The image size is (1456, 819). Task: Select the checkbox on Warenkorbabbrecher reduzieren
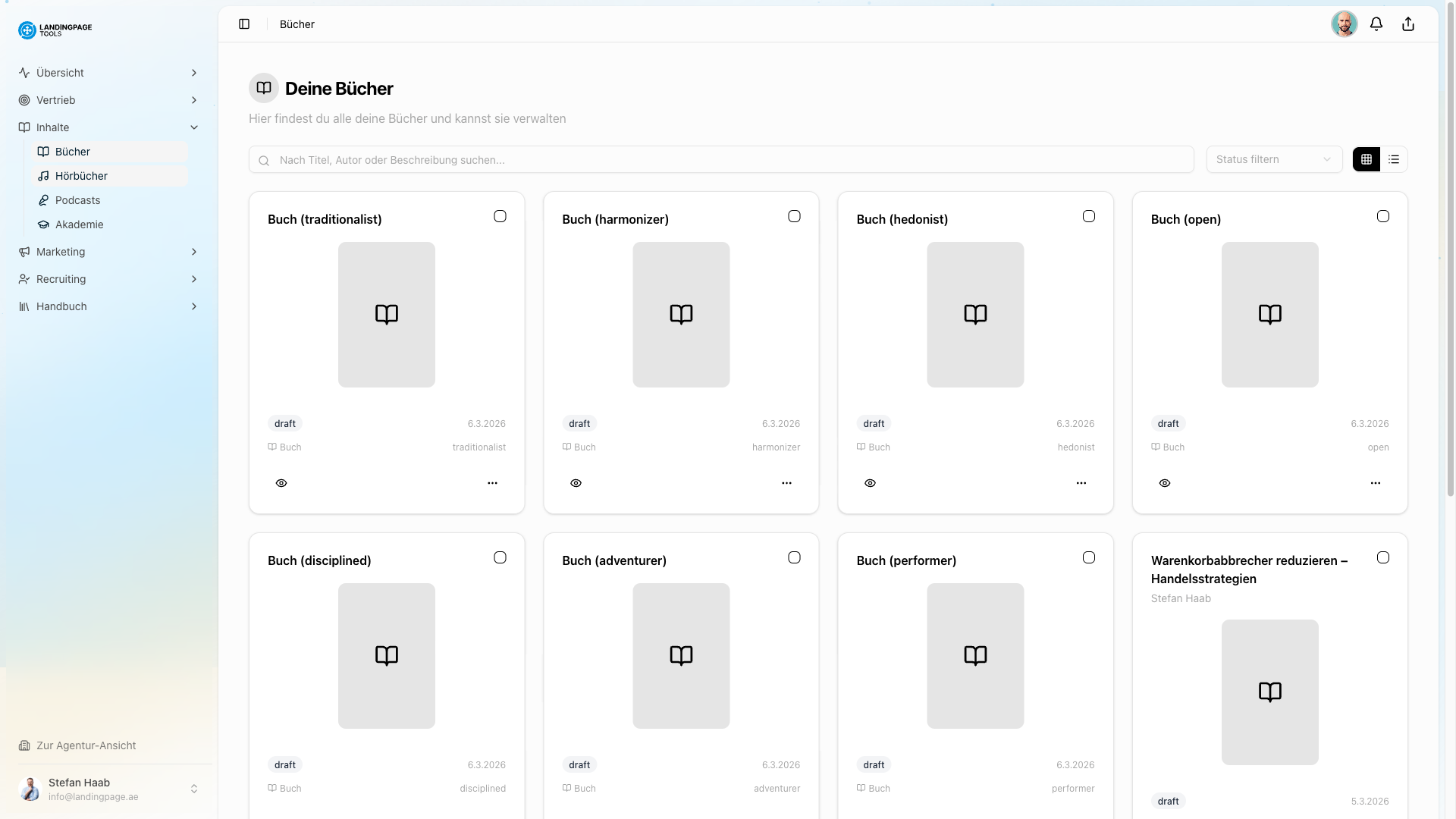tap(1383, 557)
